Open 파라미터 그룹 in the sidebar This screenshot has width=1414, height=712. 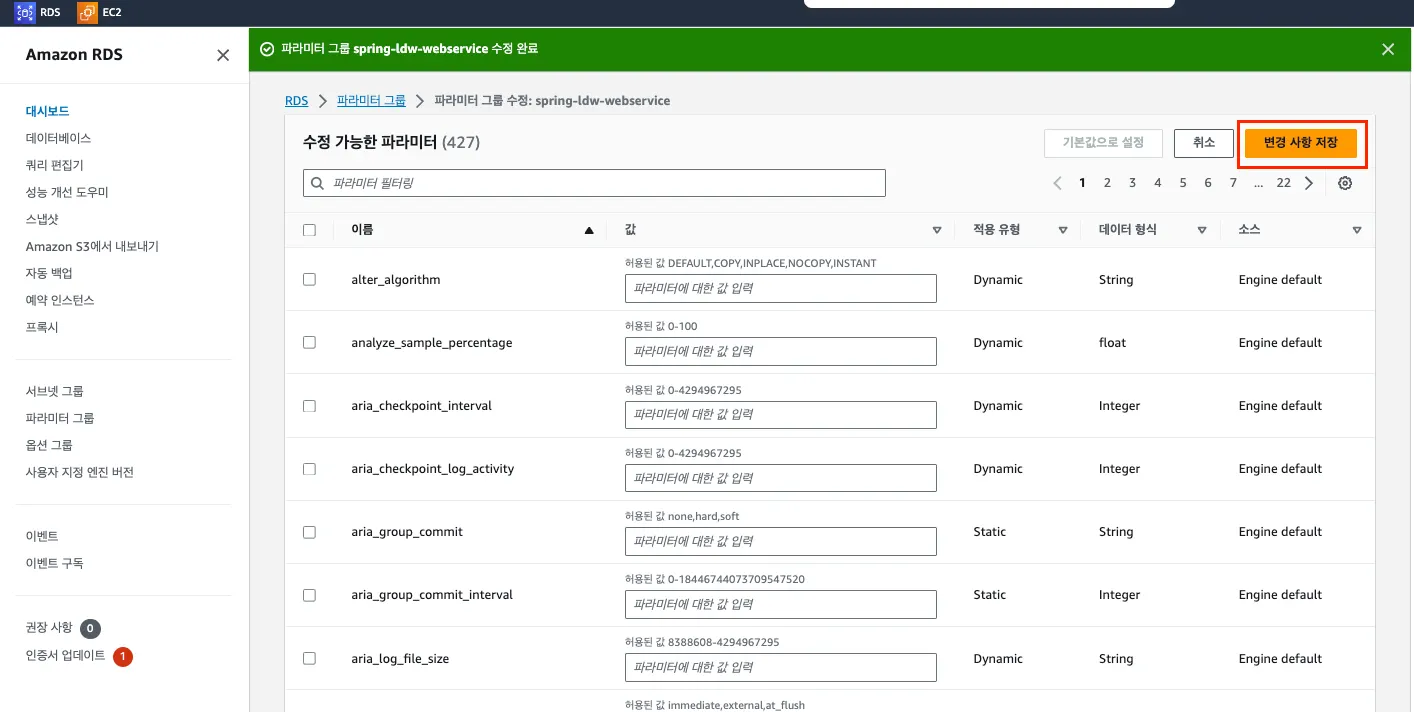(60, 418)
